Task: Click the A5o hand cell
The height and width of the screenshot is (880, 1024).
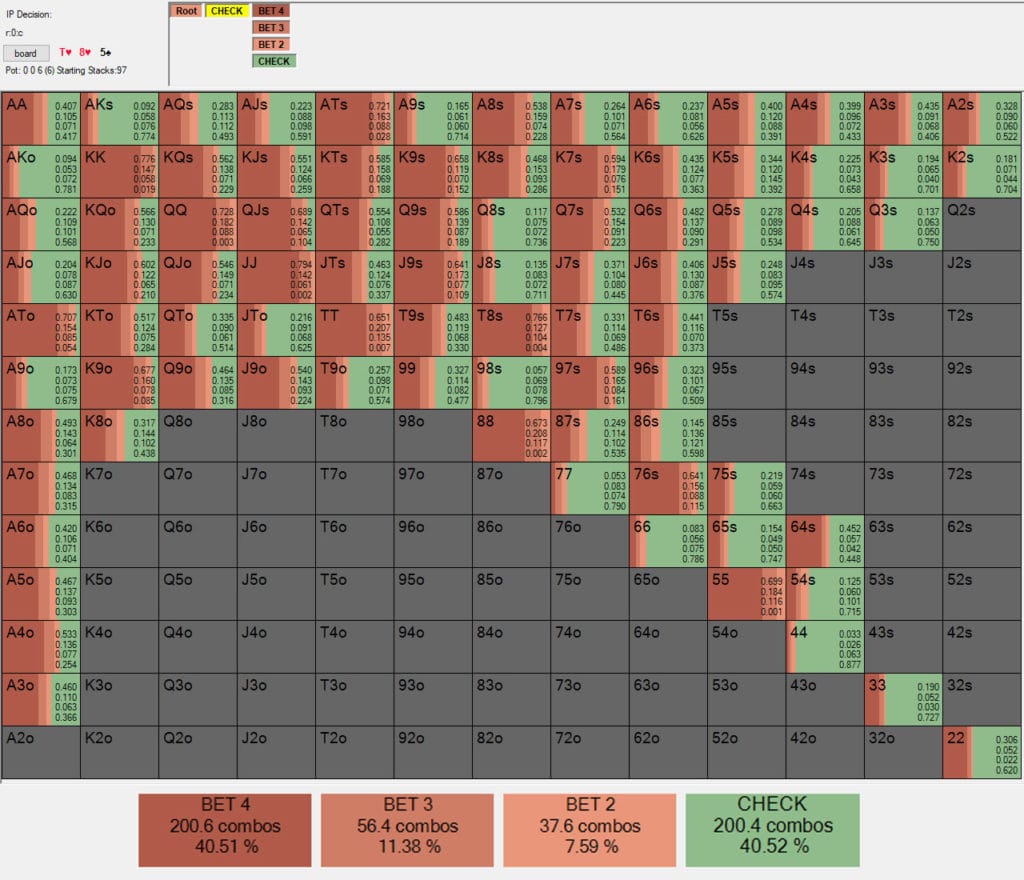Action: (x=41, y=595)
